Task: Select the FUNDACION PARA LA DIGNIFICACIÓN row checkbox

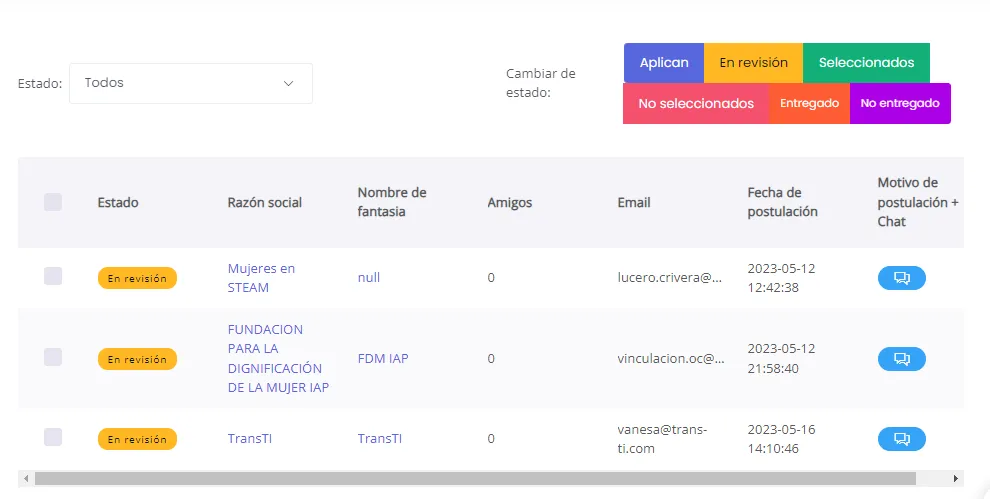Action: (53, 357)
